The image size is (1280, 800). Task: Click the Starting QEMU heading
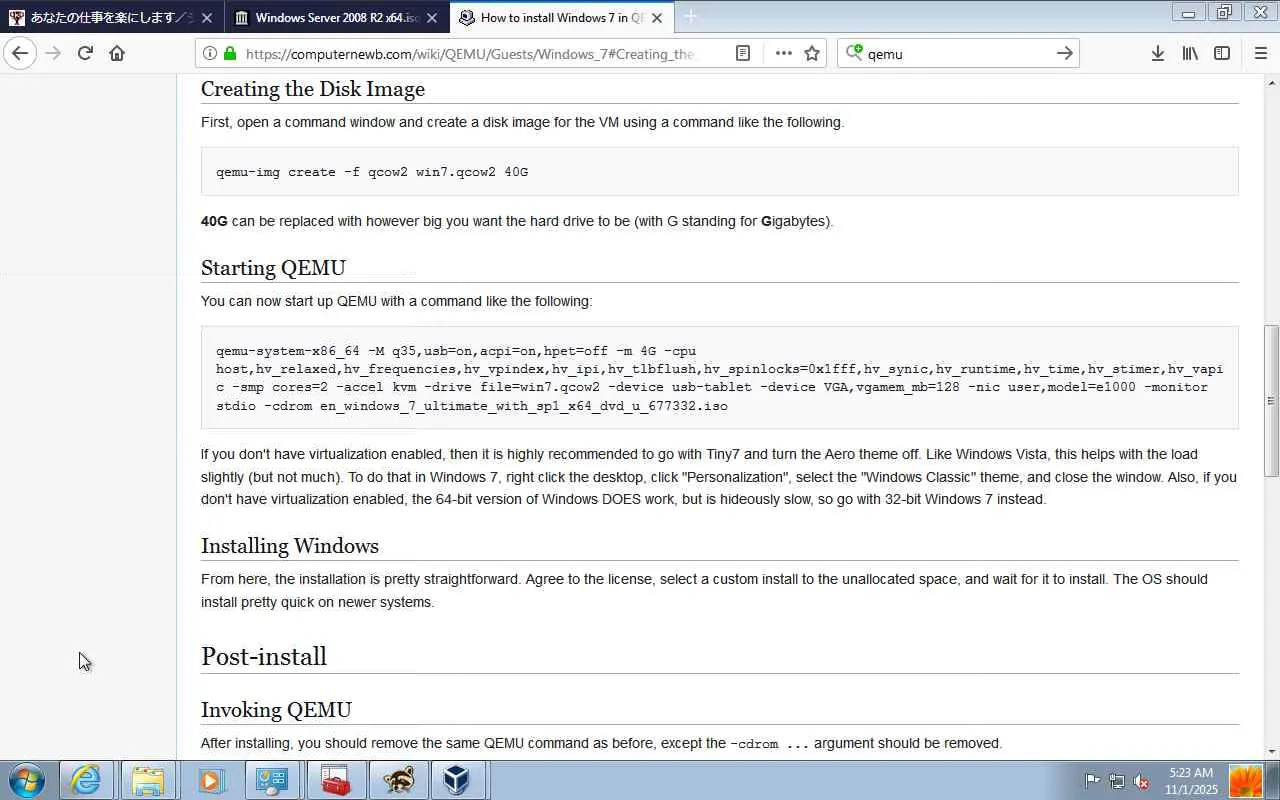coord(273,268)
